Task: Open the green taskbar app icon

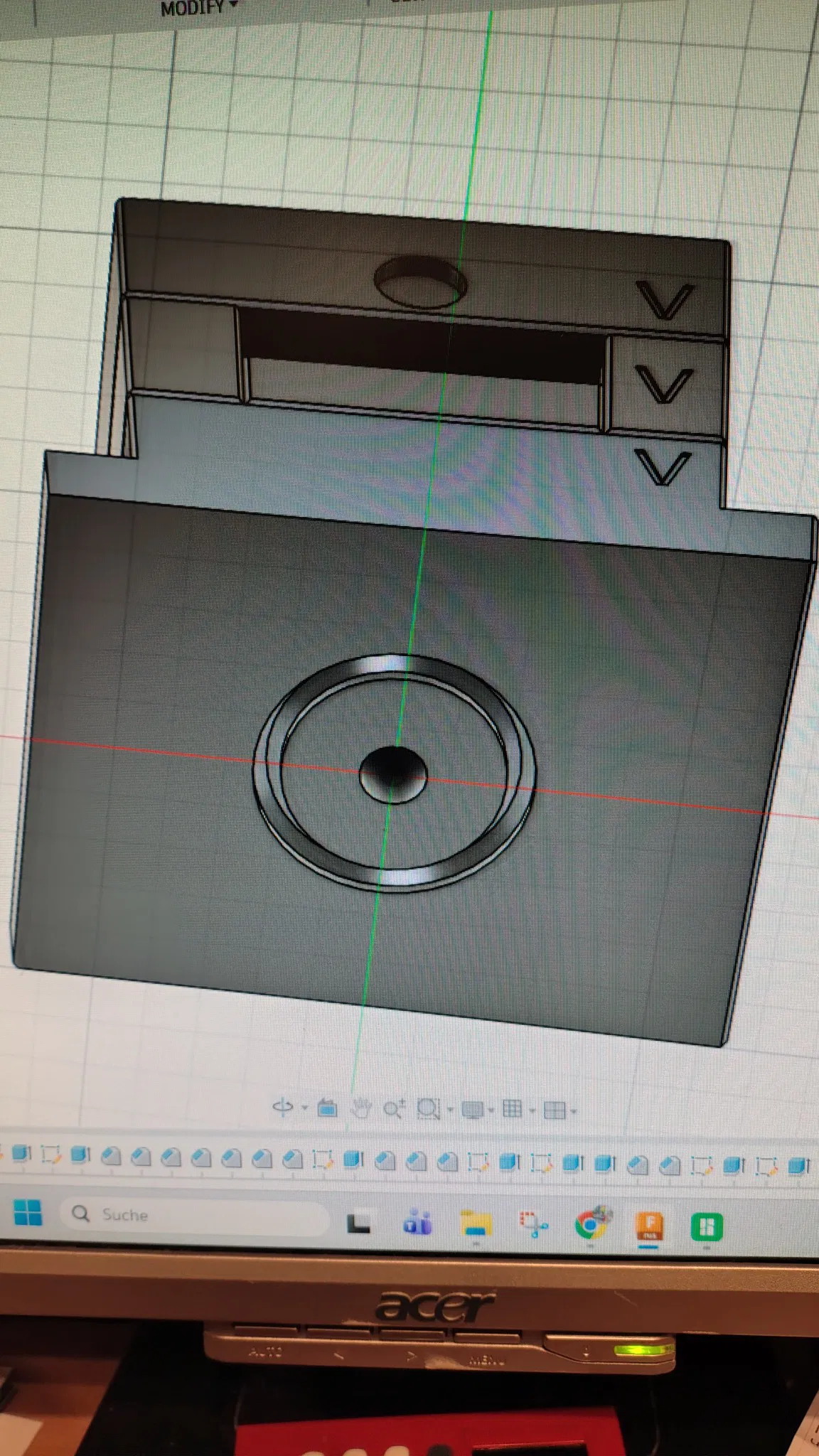Action: click(706, 1228)
